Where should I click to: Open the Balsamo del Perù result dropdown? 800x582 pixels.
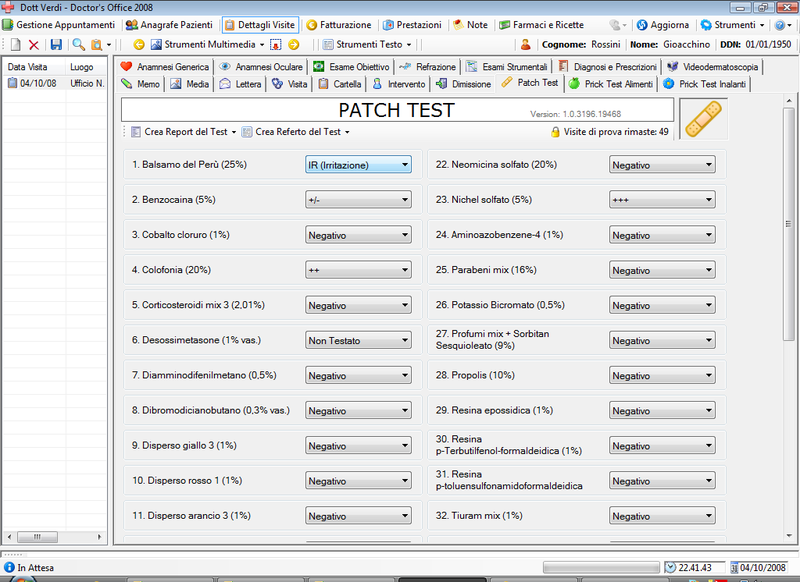358,165
